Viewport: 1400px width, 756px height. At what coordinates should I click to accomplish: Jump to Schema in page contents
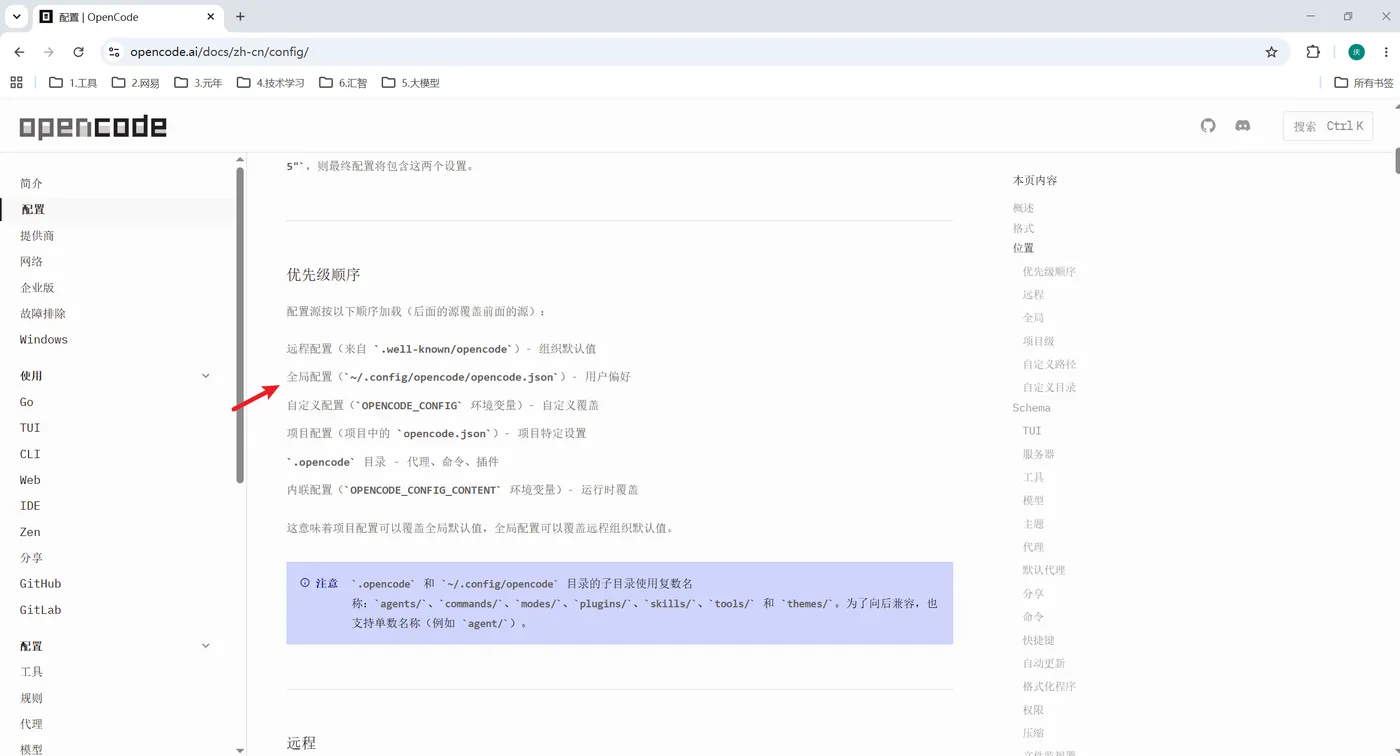point(1031,408)
